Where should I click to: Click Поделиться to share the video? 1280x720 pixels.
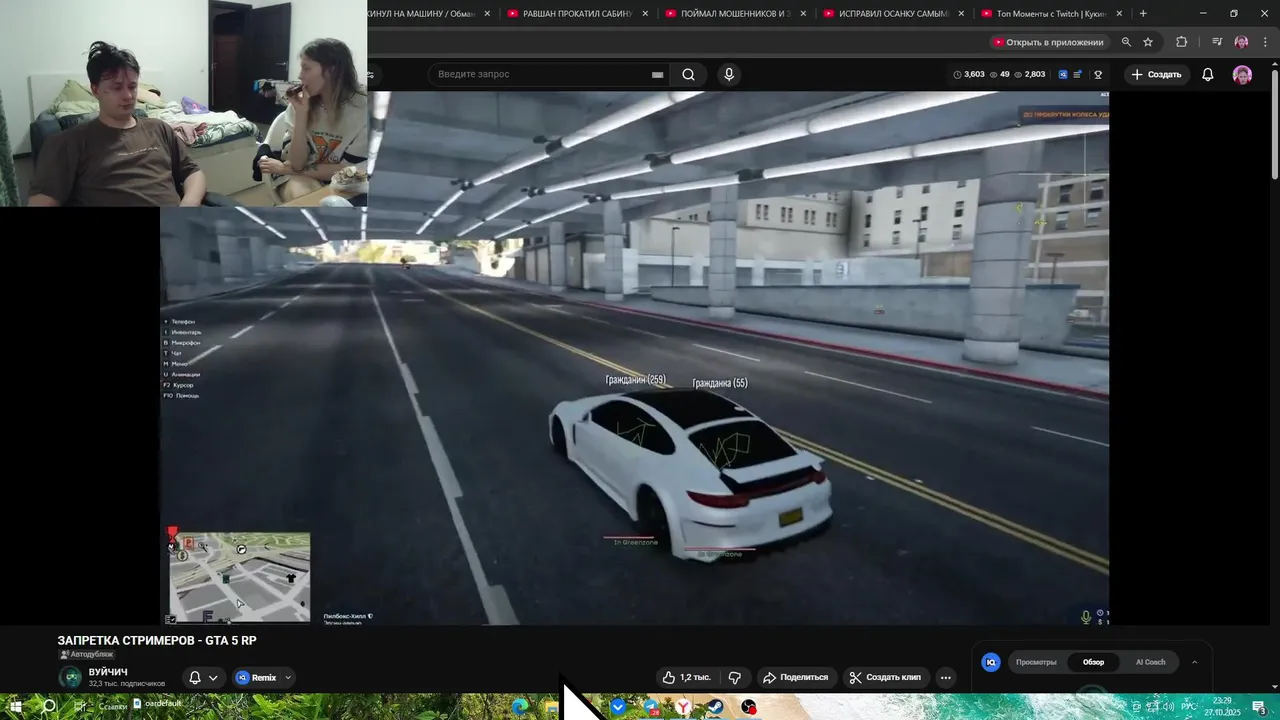[796, 677]
